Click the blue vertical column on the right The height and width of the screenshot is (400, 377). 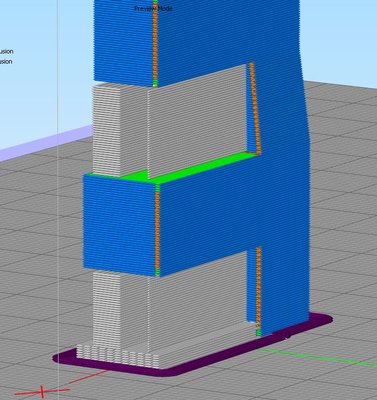pos(283,200)
